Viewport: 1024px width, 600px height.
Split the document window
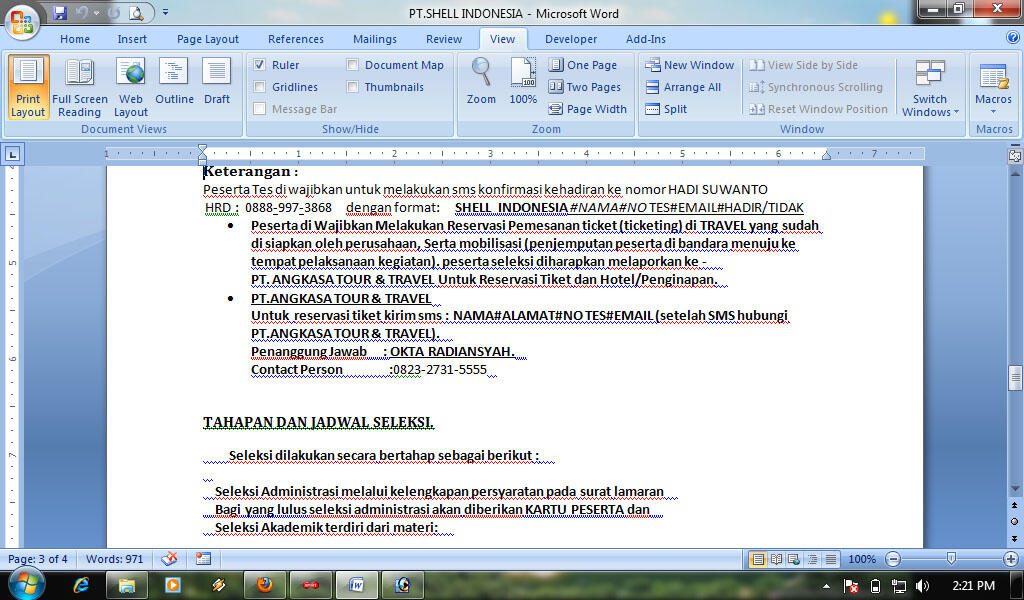point(666,109)
